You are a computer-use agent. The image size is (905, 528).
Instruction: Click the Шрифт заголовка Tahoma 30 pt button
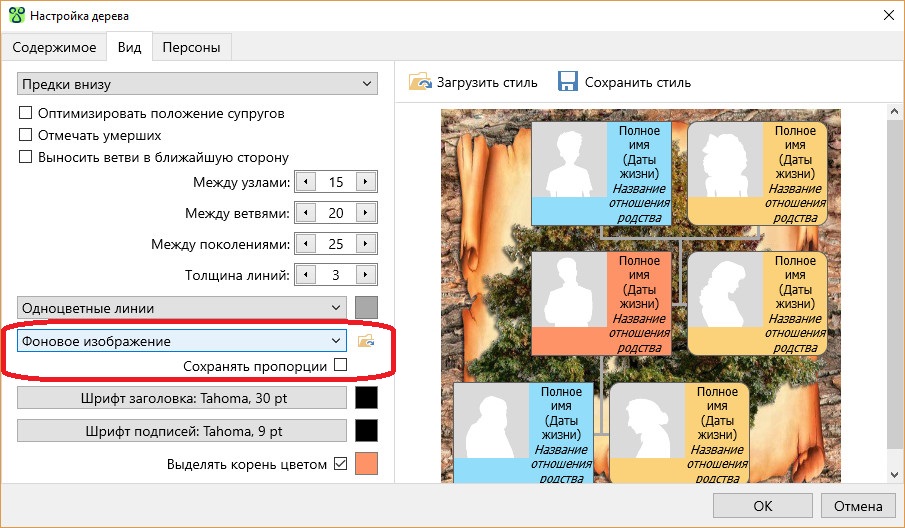(x=181, y=398)
